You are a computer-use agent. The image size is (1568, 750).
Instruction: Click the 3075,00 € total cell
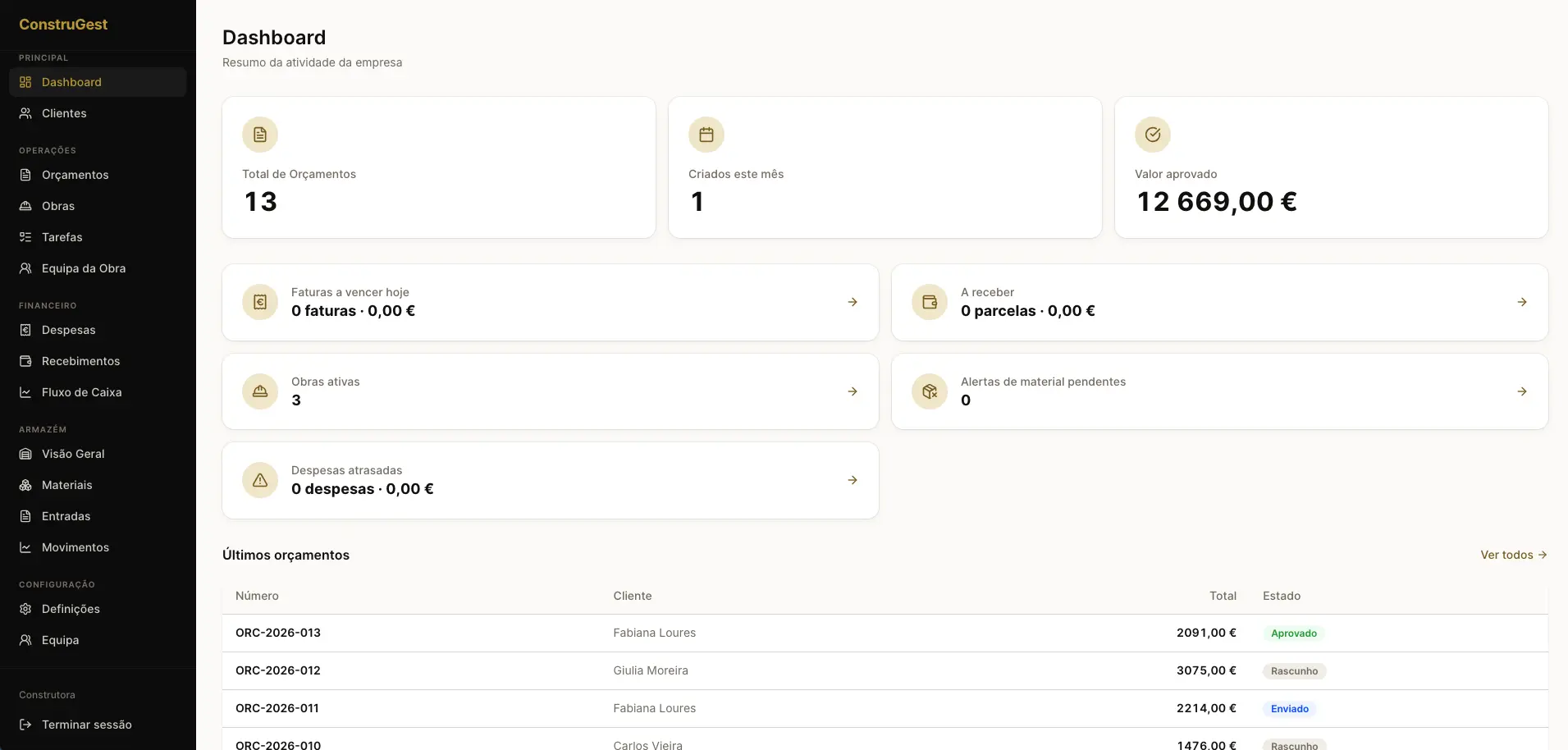pos(1206,670)
